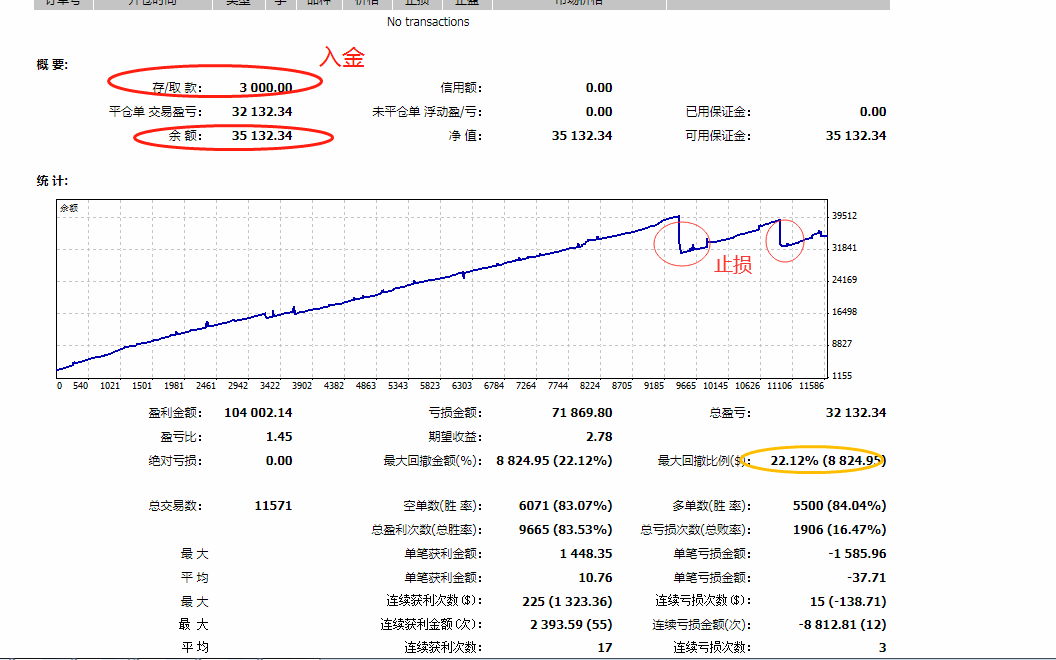Click the 39512 value on chart axis
Viewport: 1056px width, 660px height.
tap(845, 216)
